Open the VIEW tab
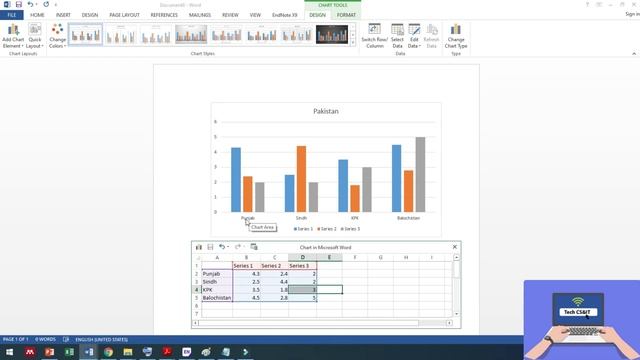The height and width of the screenshot is (360, 640). [x=255, y=15]
